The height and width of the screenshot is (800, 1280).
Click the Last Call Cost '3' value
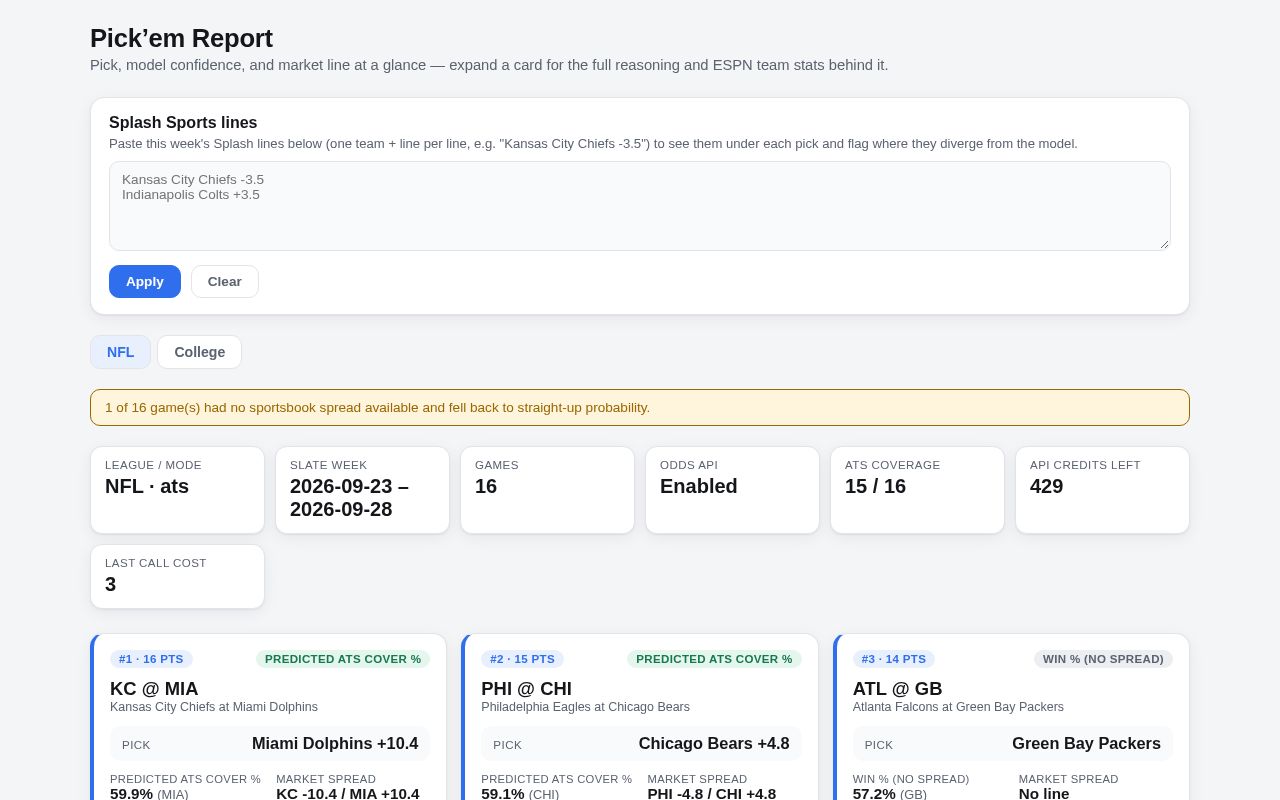(x=111, y=584)
